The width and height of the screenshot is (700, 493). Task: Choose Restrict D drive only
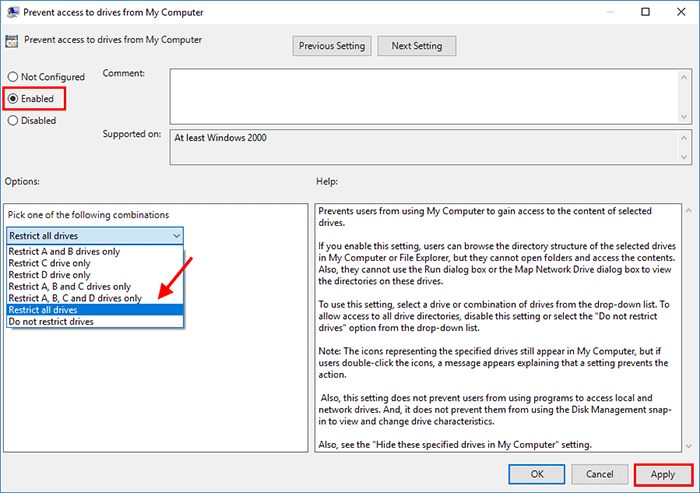coord(95,275)
